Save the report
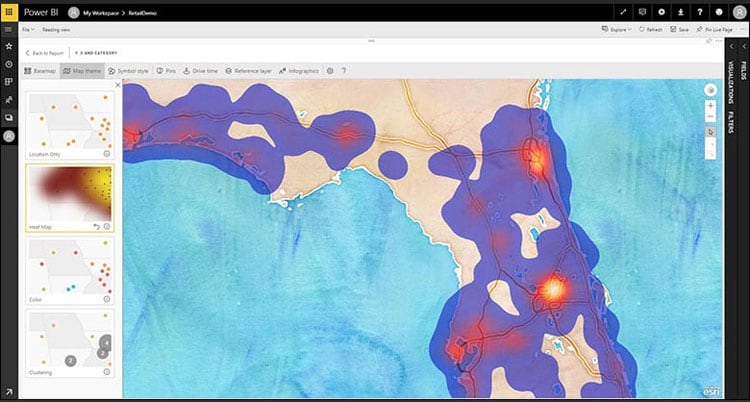 point(679,30)
